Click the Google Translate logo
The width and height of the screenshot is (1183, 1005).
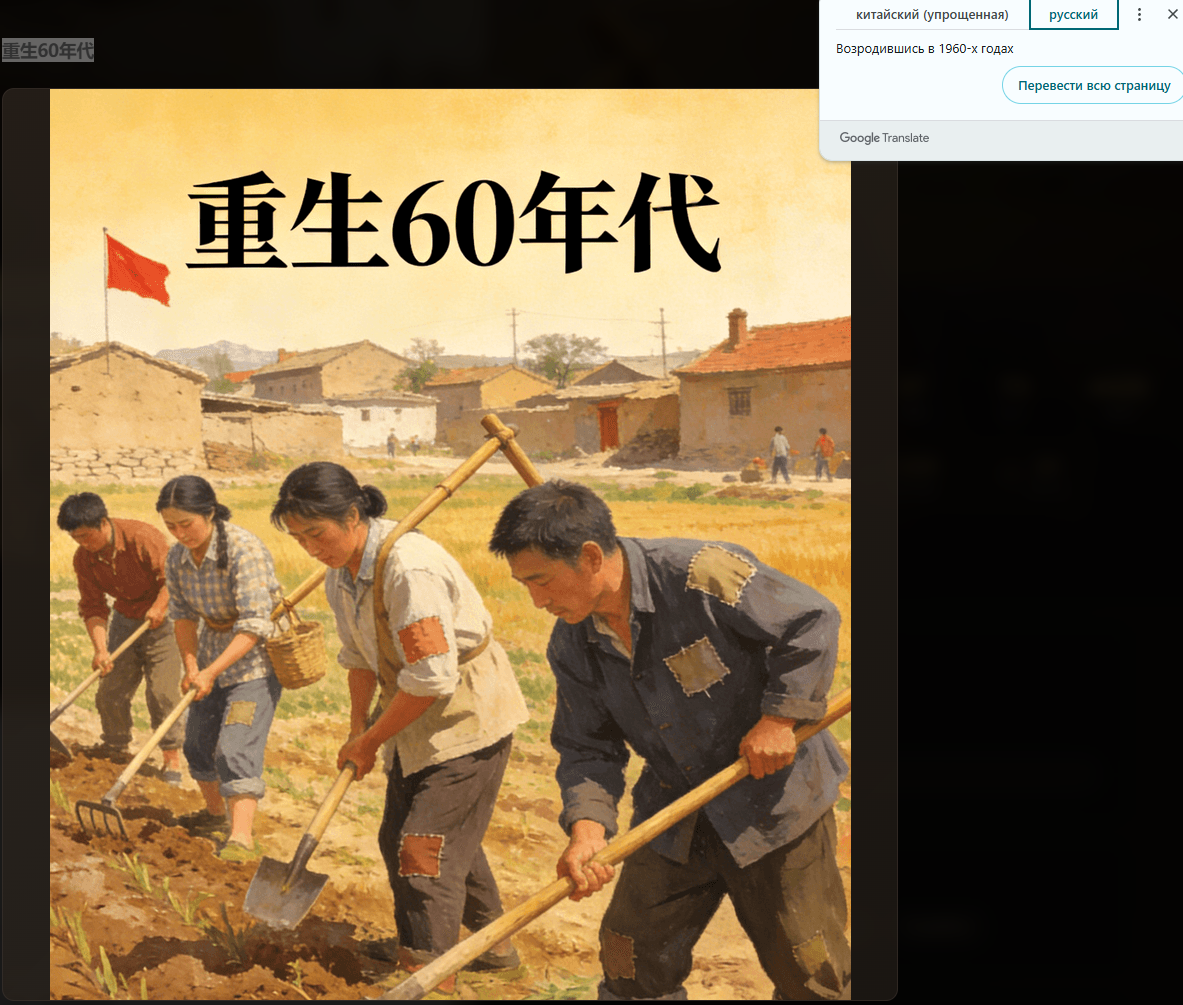[884, 138]
